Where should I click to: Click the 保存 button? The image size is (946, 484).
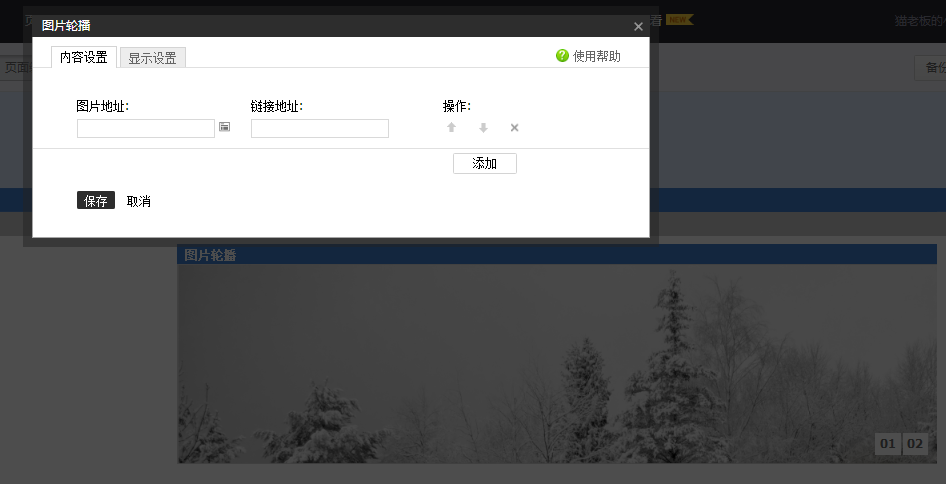tap(96, 201)
